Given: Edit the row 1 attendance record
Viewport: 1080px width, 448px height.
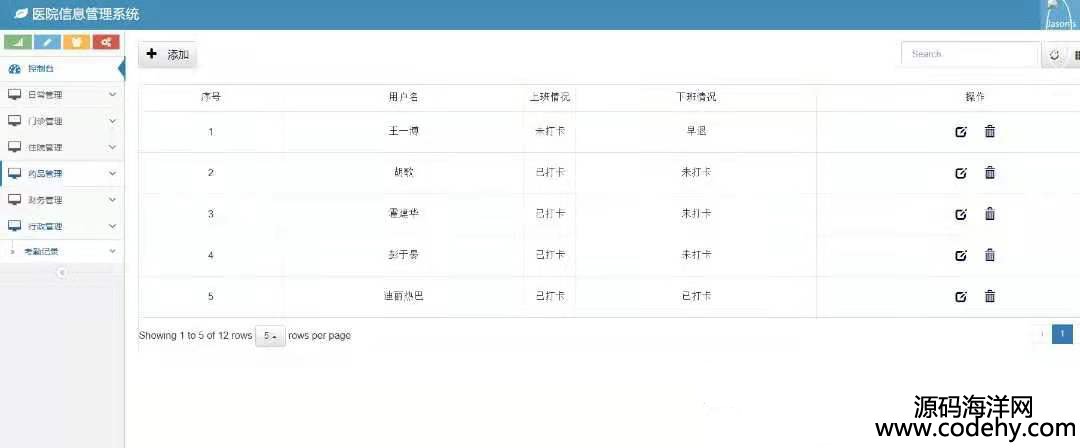Looking at the screenshot, I should click(x=961, y=132).
